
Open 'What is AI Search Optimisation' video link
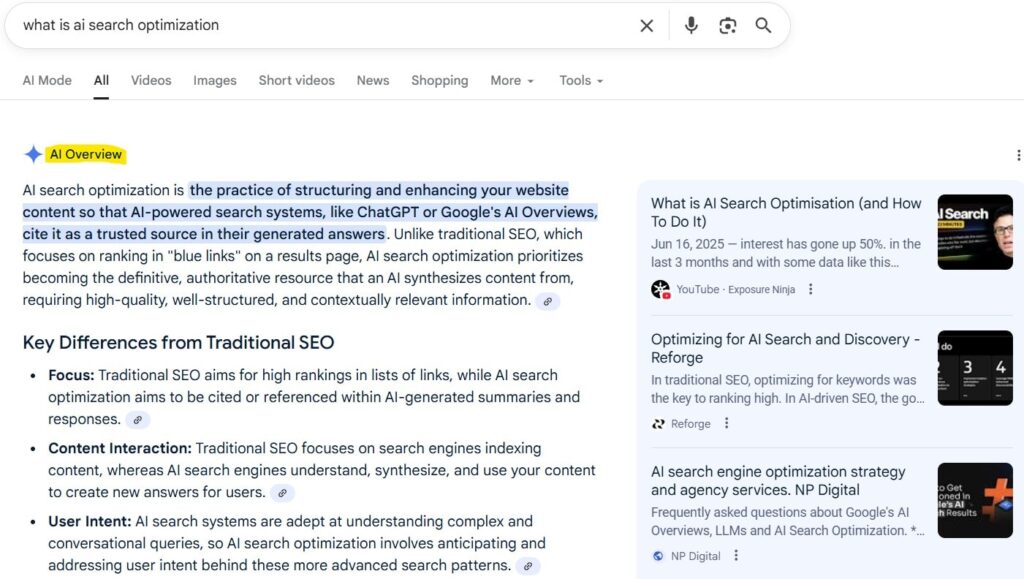tap(785, 212)
